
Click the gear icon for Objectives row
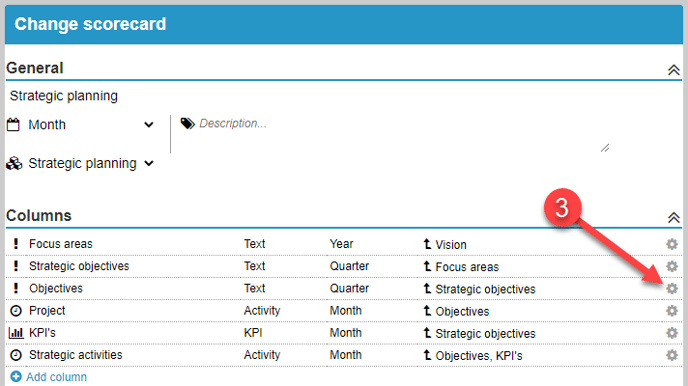pos(672,289)
